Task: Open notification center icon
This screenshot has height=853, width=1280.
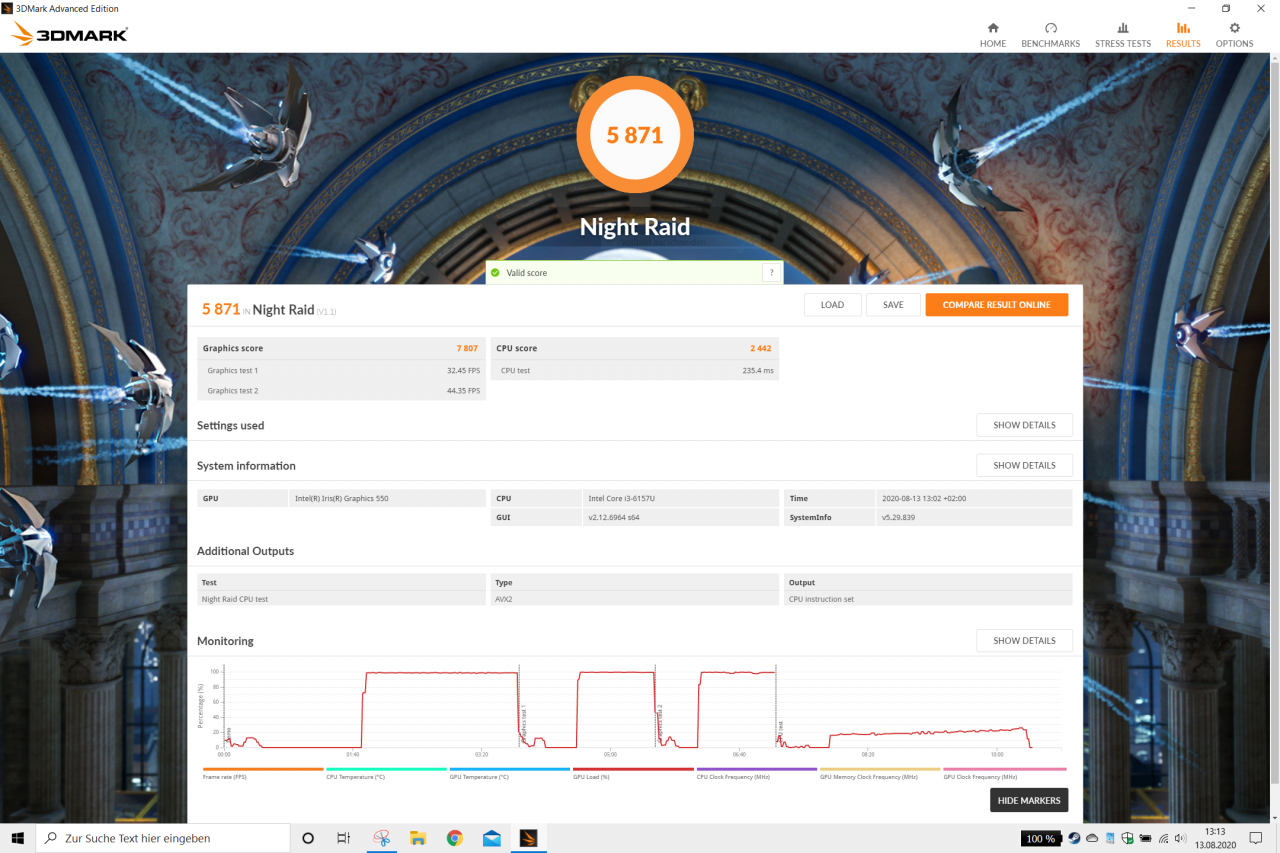Action: coord(1256,838)
